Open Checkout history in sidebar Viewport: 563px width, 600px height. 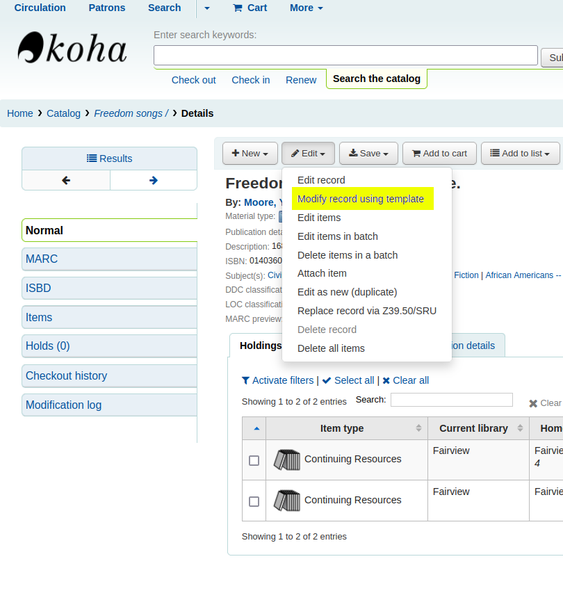click(x=109, y=376)
